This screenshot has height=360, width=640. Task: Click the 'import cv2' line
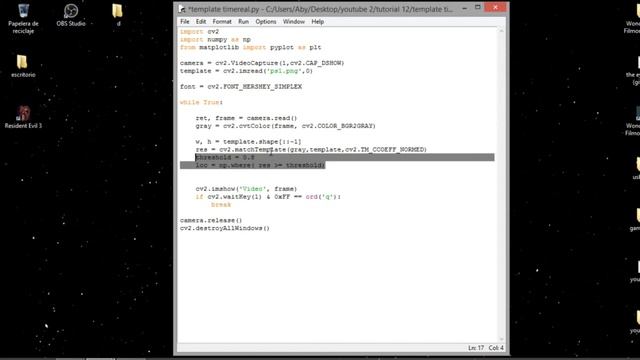[200, 31]
